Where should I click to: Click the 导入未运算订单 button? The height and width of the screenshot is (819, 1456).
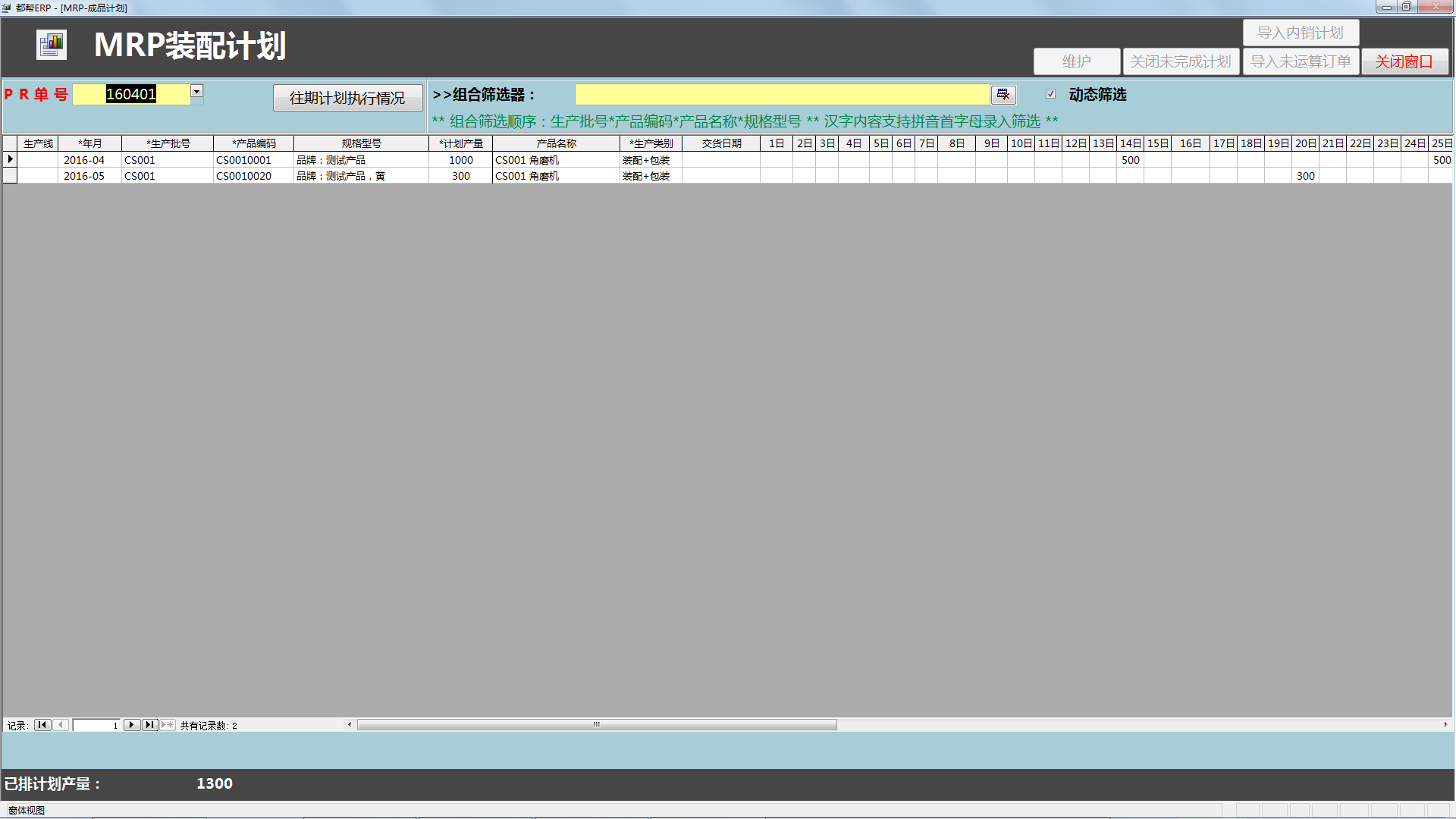click(x=1301, y=61)
